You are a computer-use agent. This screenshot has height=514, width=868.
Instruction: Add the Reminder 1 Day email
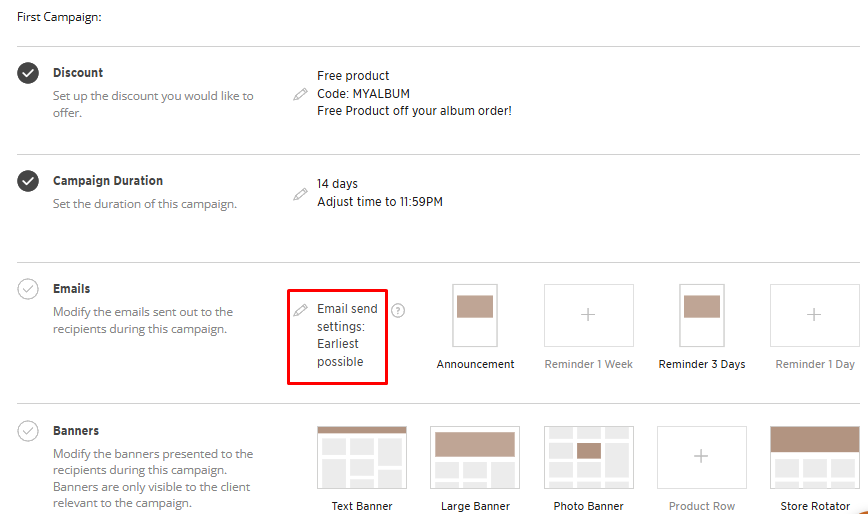(x=814, y=315)
